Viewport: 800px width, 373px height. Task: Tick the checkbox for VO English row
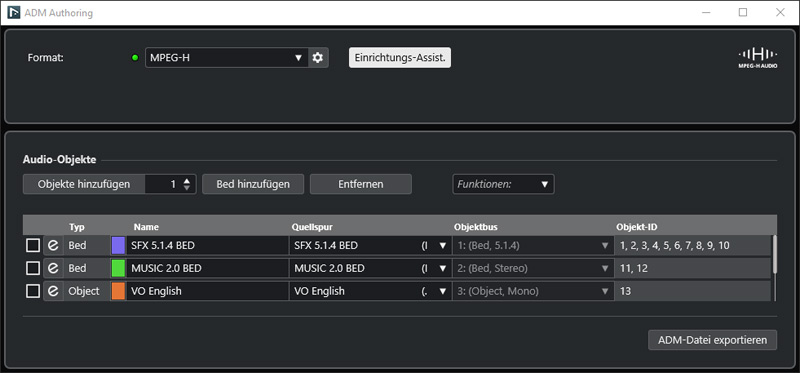click(x=33, y=291)
